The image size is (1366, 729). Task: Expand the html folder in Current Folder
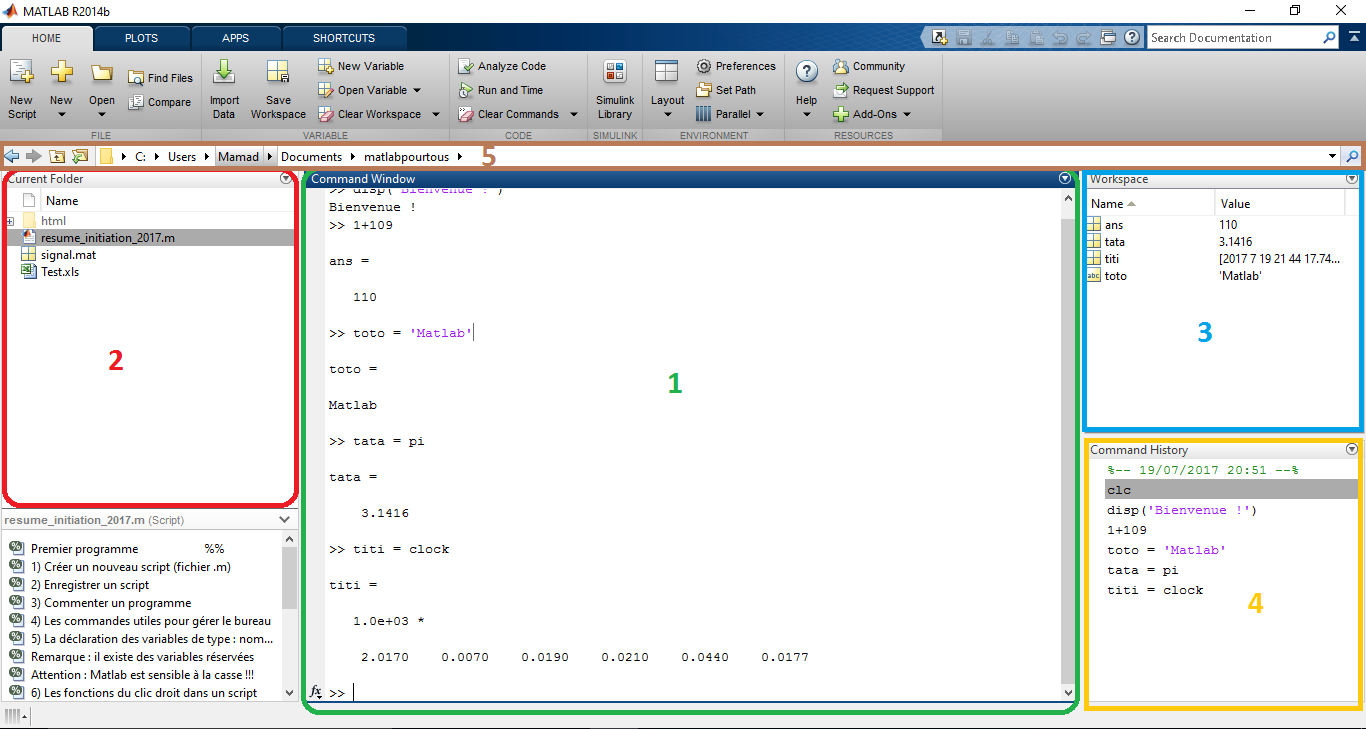10,221
